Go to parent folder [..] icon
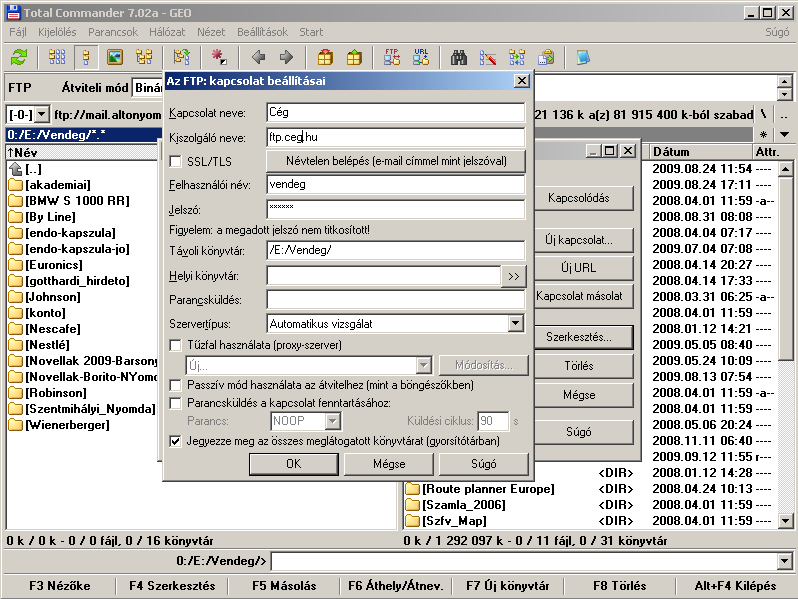The image size is (798, 599). click(16, 169)
